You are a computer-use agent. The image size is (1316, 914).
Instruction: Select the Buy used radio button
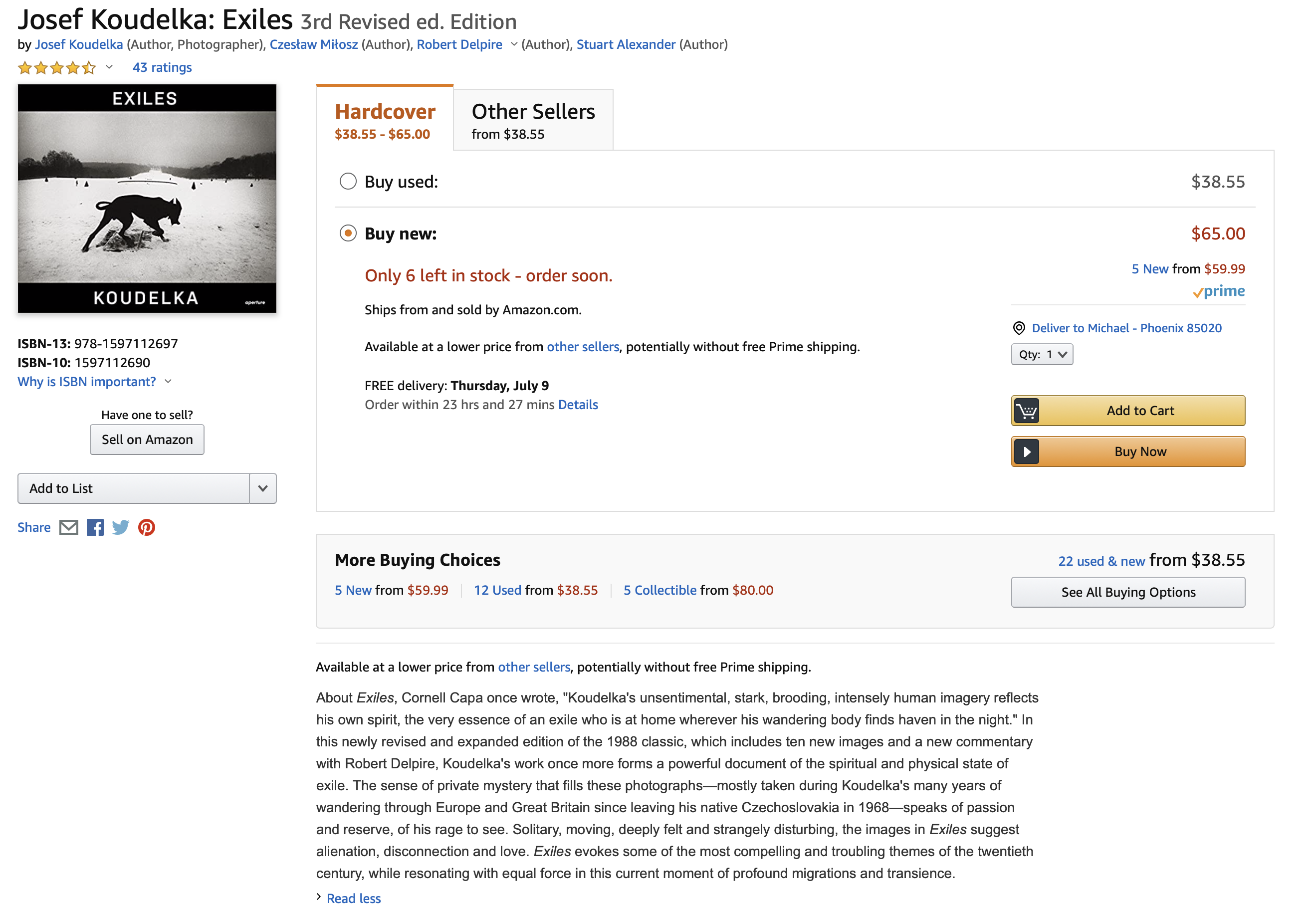(x=348, y=182)
